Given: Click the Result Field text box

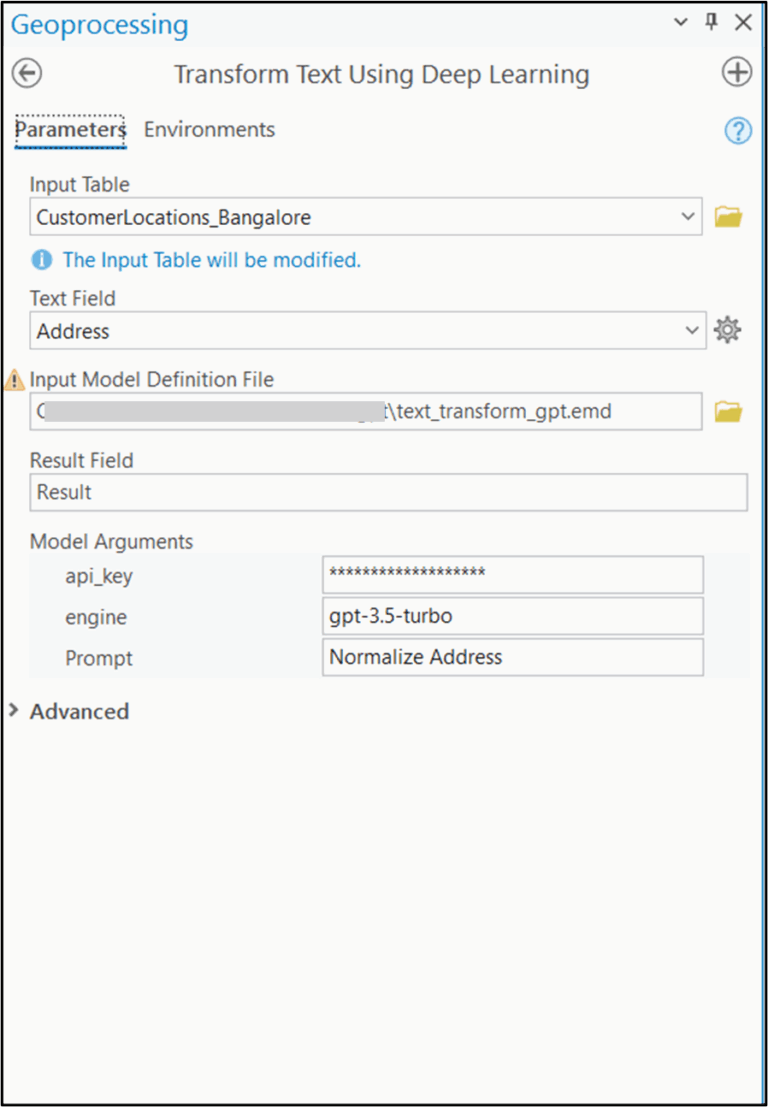Looking at the screenshot, I should (388, 492).
